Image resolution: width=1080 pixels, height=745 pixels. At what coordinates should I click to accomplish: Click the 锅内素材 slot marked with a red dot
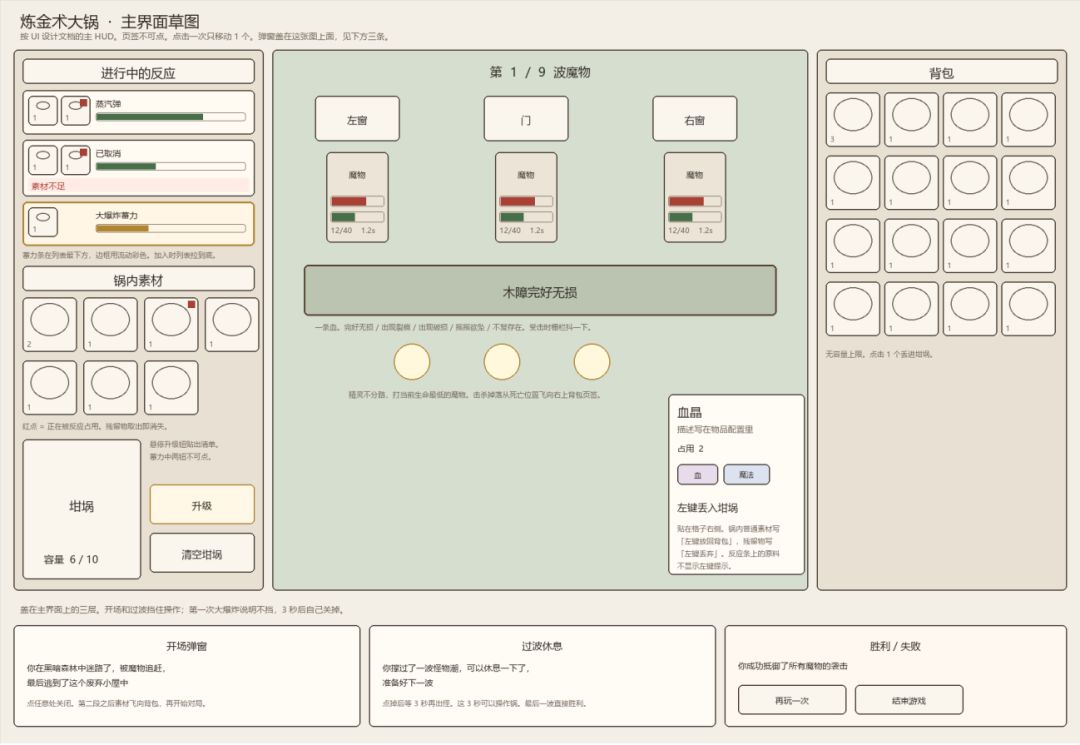coord(171,324)
